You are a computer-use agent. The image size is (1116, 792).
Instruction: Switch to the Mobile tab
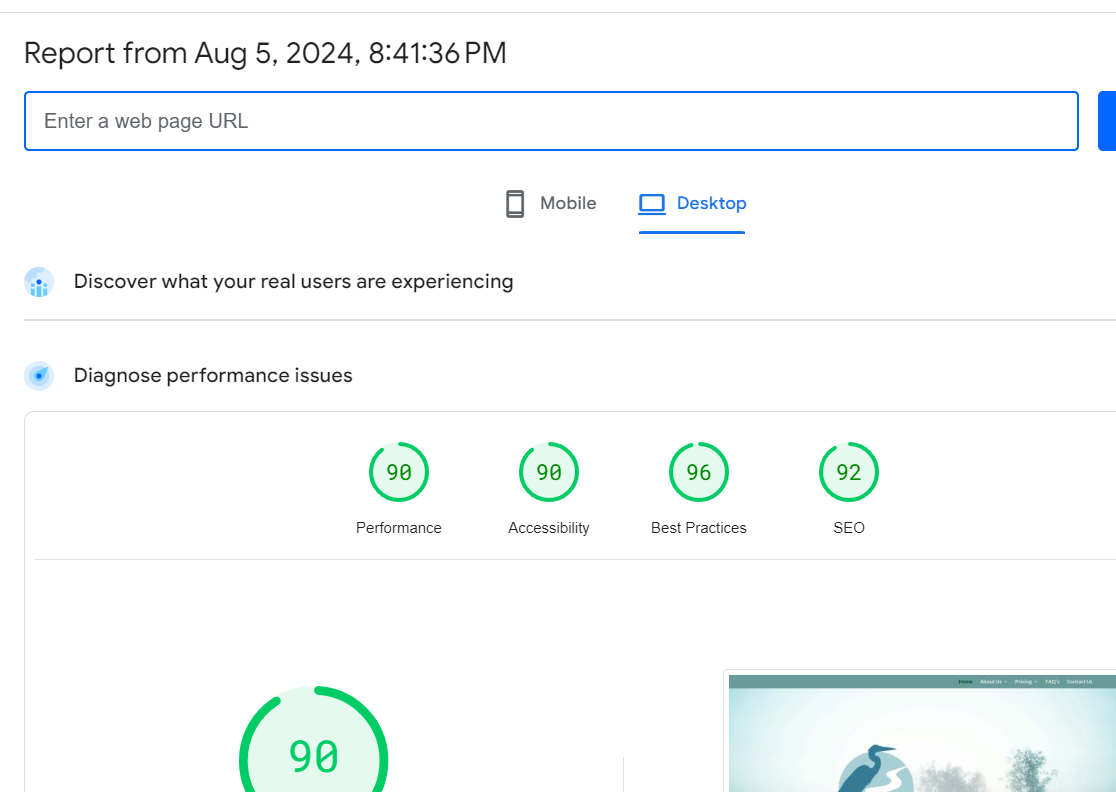[x=550, y=204]
